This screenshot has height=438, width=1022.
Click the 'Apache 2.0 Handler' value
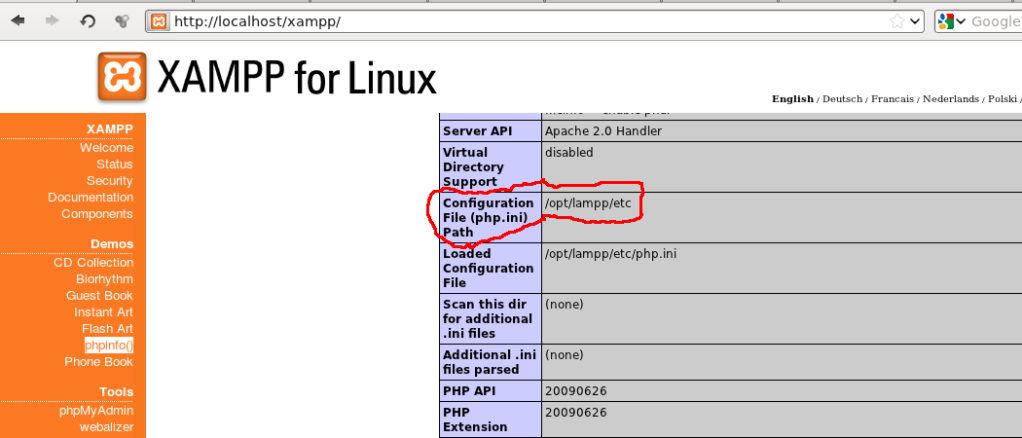(x=604, y=131)
